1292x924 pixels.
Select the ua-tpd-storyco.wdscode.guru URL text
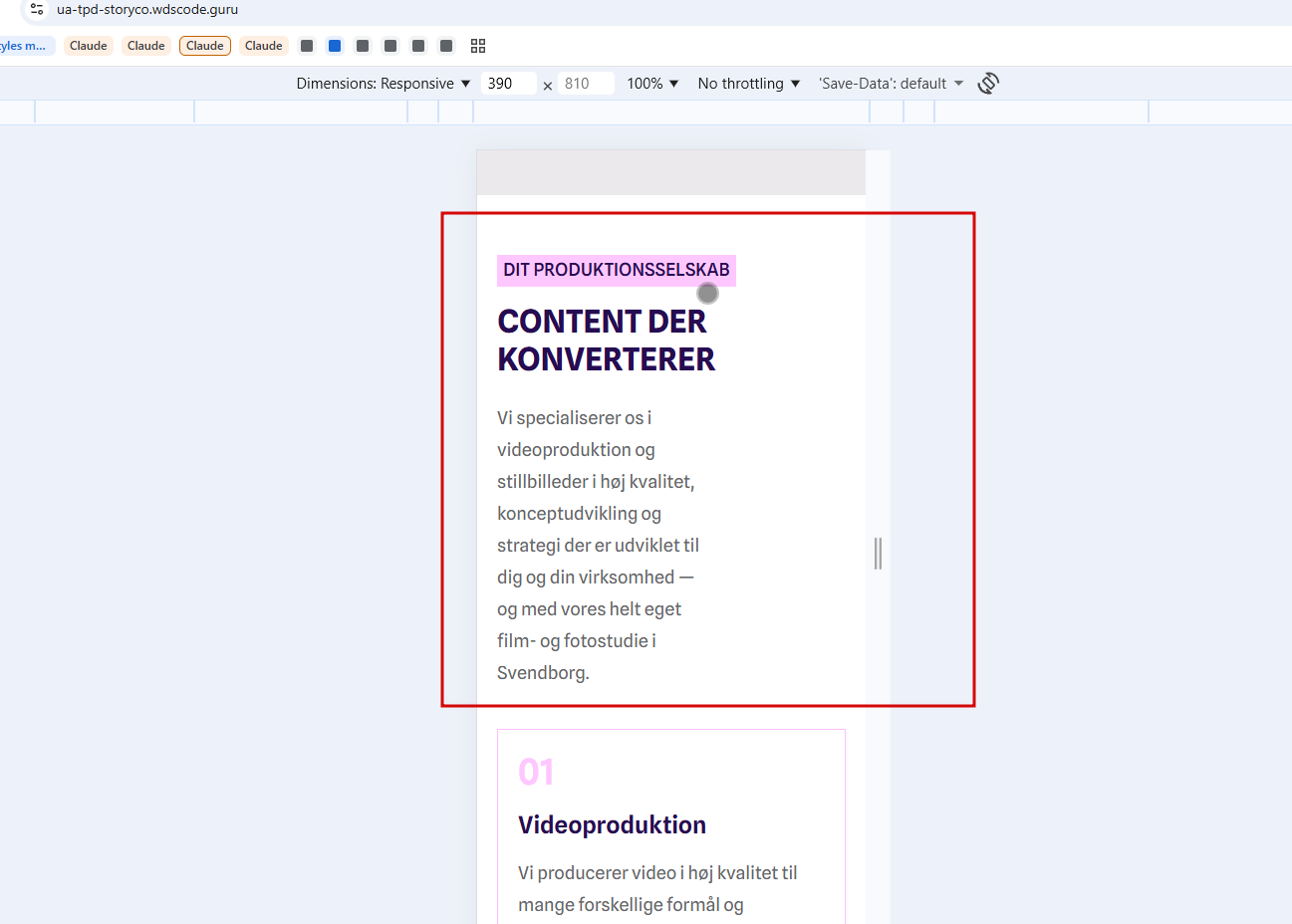pos(147,10)
